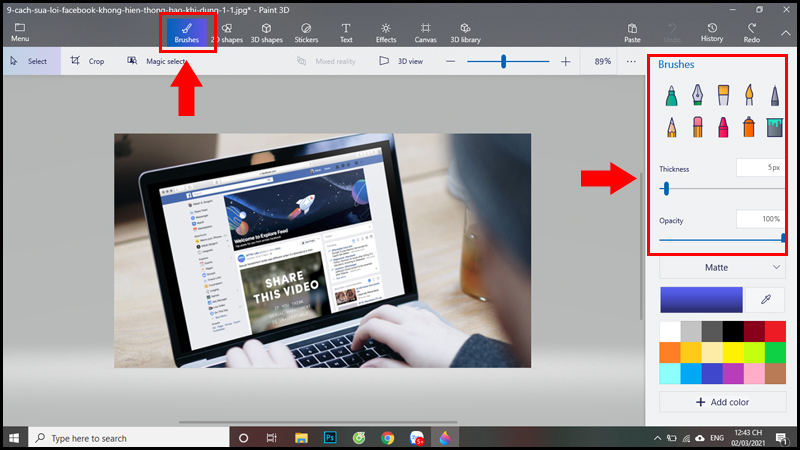Click the laptop image on canvas
The width and height of the screenshot is (800, 450).
[x=322, y=251]
